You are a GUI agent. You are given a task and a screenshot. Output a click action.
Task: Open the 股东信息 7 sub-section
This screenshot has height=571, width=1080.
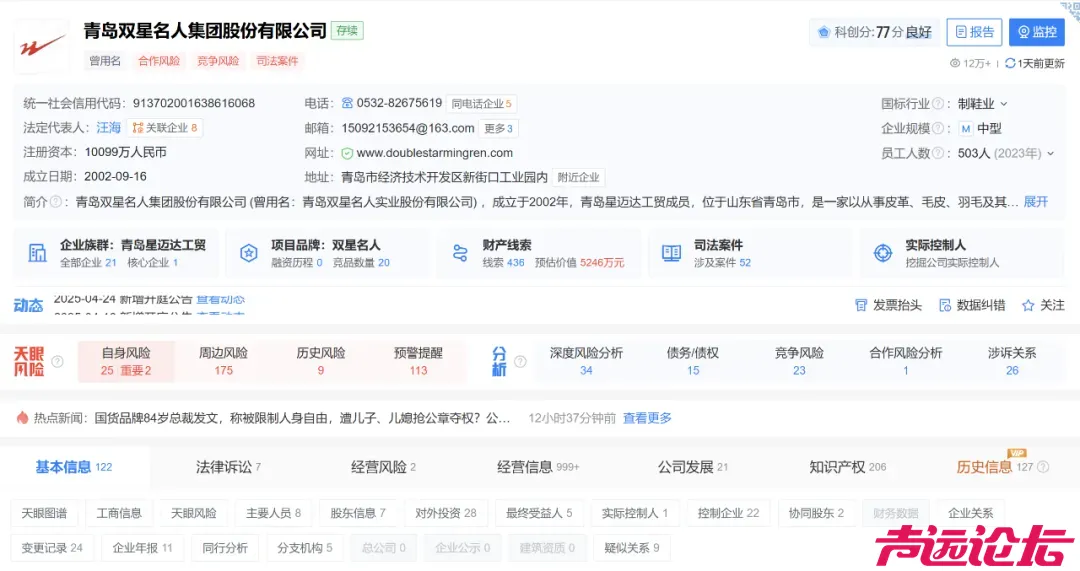pyautogui.click(x=358, y=513)
